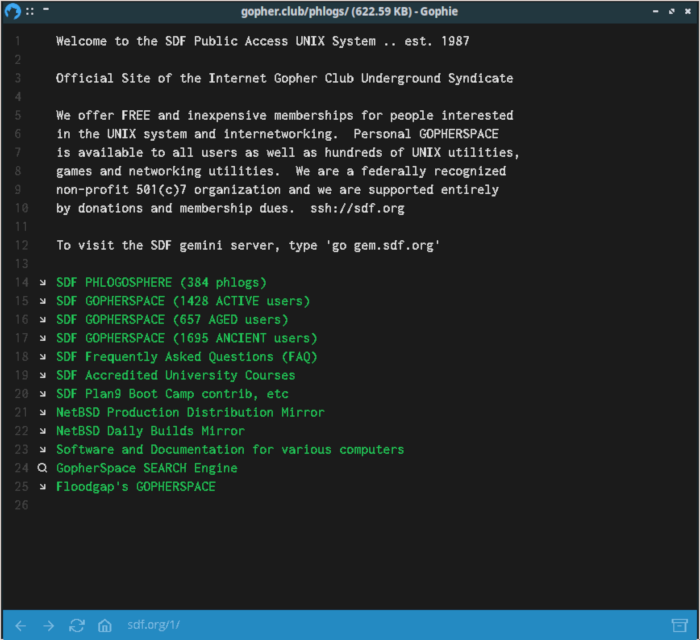Image resolution: width=700 pixels, height=640 pixels.
Task: Open SDF PHLOGOSPHERE (384 phlogs) link
Action: 161,283
